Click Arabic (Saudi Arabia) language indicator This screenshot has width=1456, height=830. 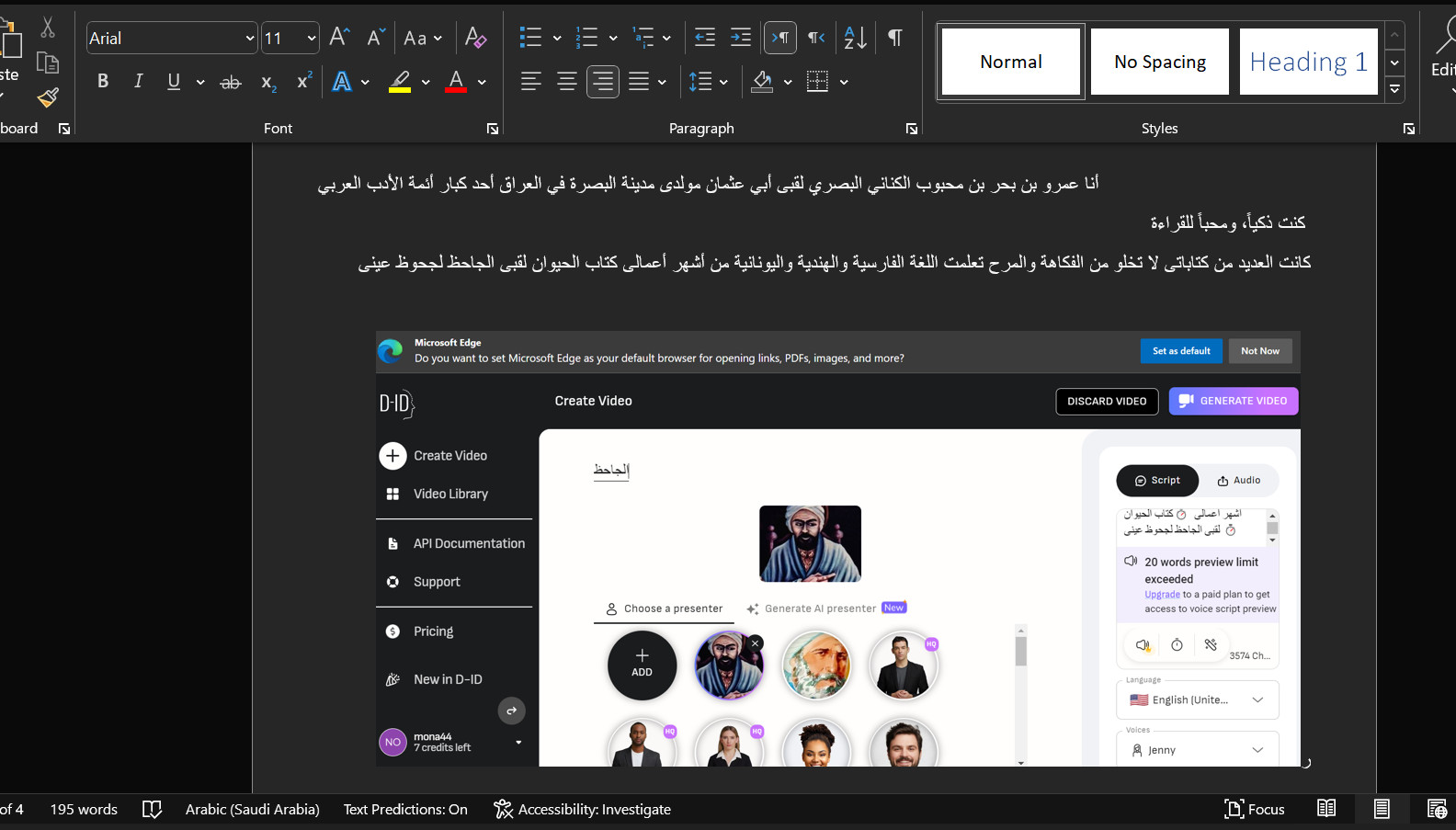pos(253,809)
